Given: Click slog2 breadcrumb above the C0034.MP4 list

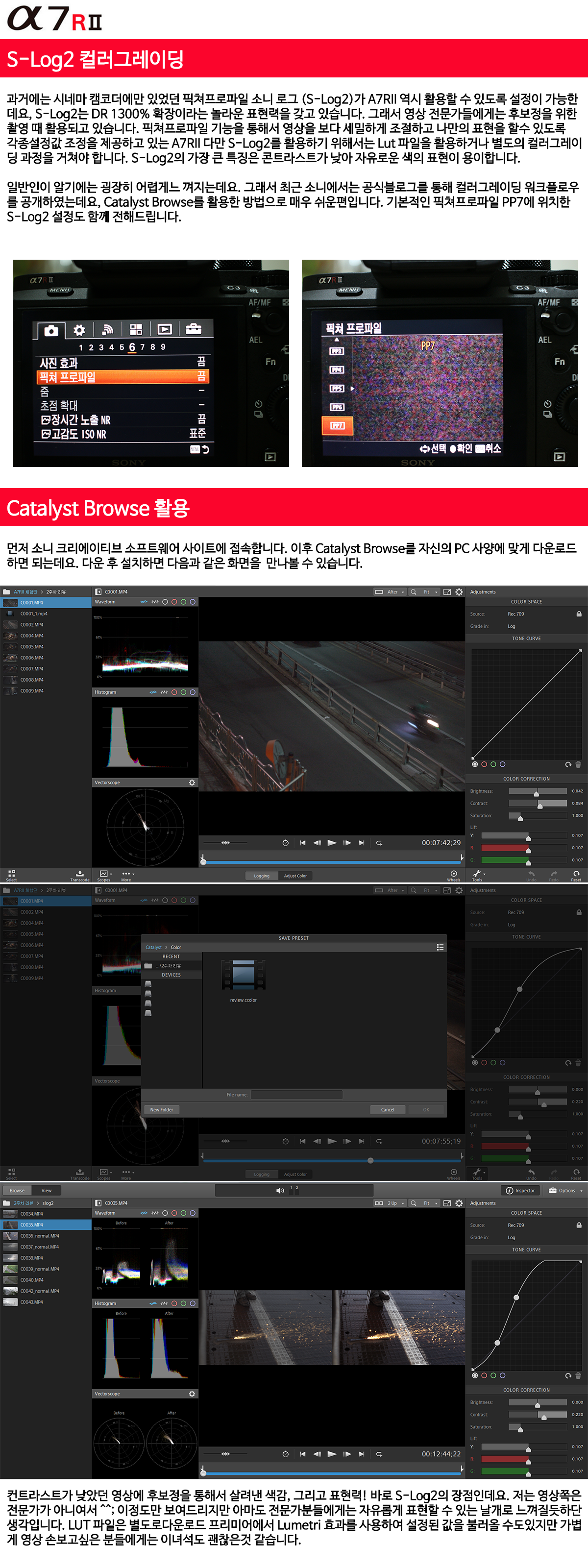Looking at the screenshot, I should 48,1203.
